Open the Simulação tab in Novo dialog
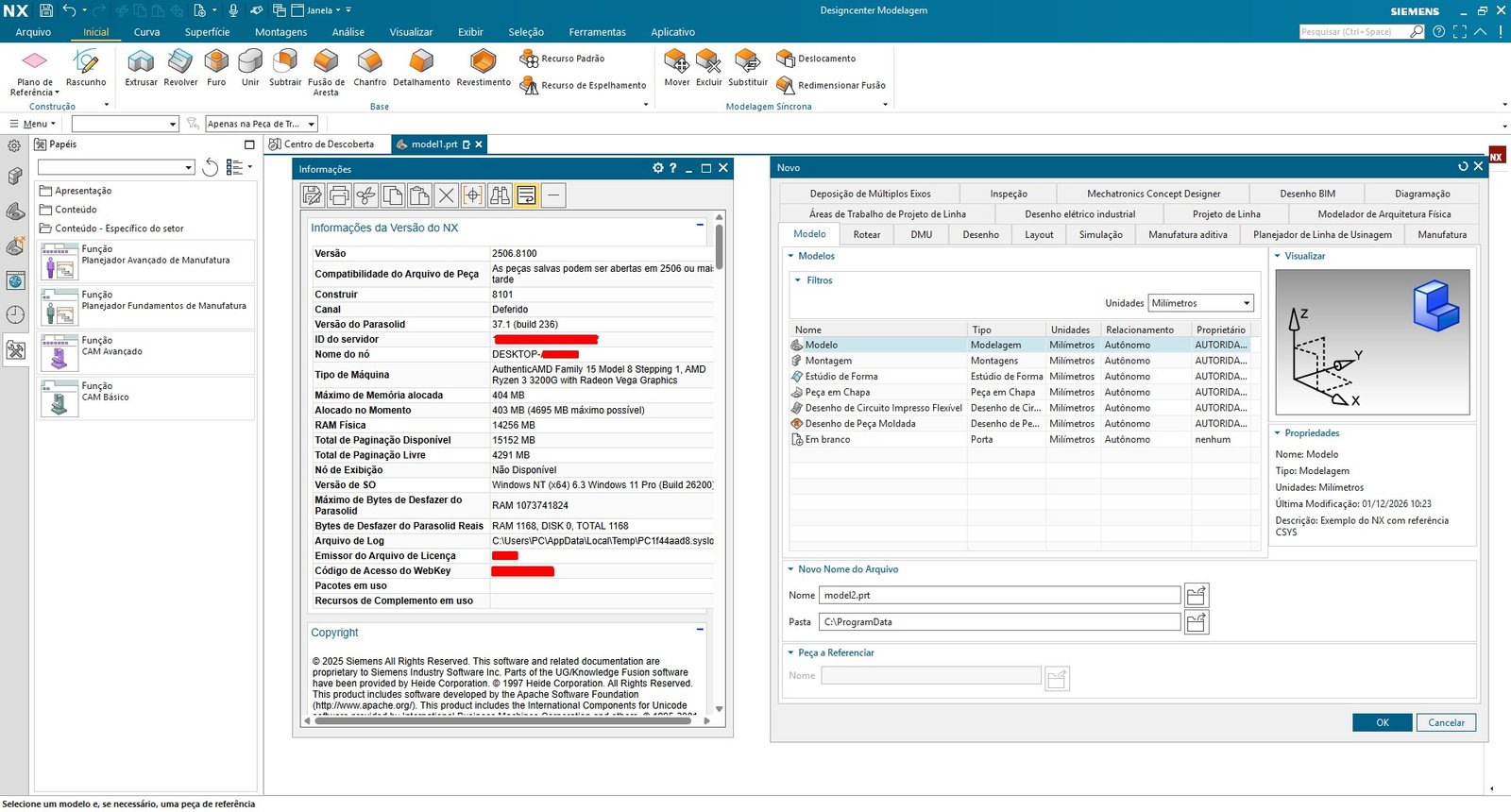Image resolution: width=1511 pixels, height=812 pixels. 1100,234
